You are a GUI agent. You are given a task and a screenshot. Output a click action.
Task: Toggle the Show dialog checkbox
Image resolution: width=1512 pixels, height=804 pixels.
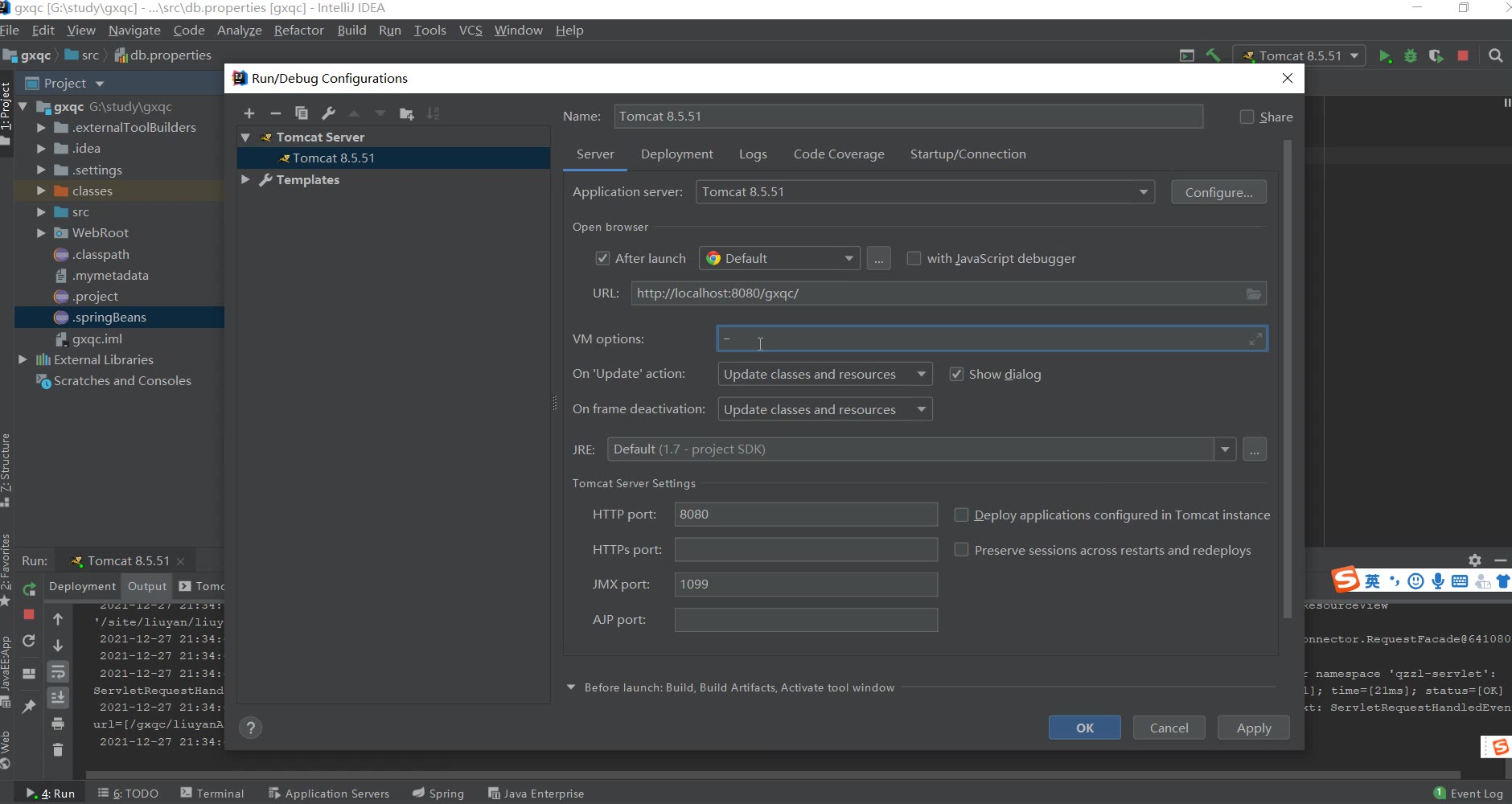pyautogui.click(x=956, y=374)
